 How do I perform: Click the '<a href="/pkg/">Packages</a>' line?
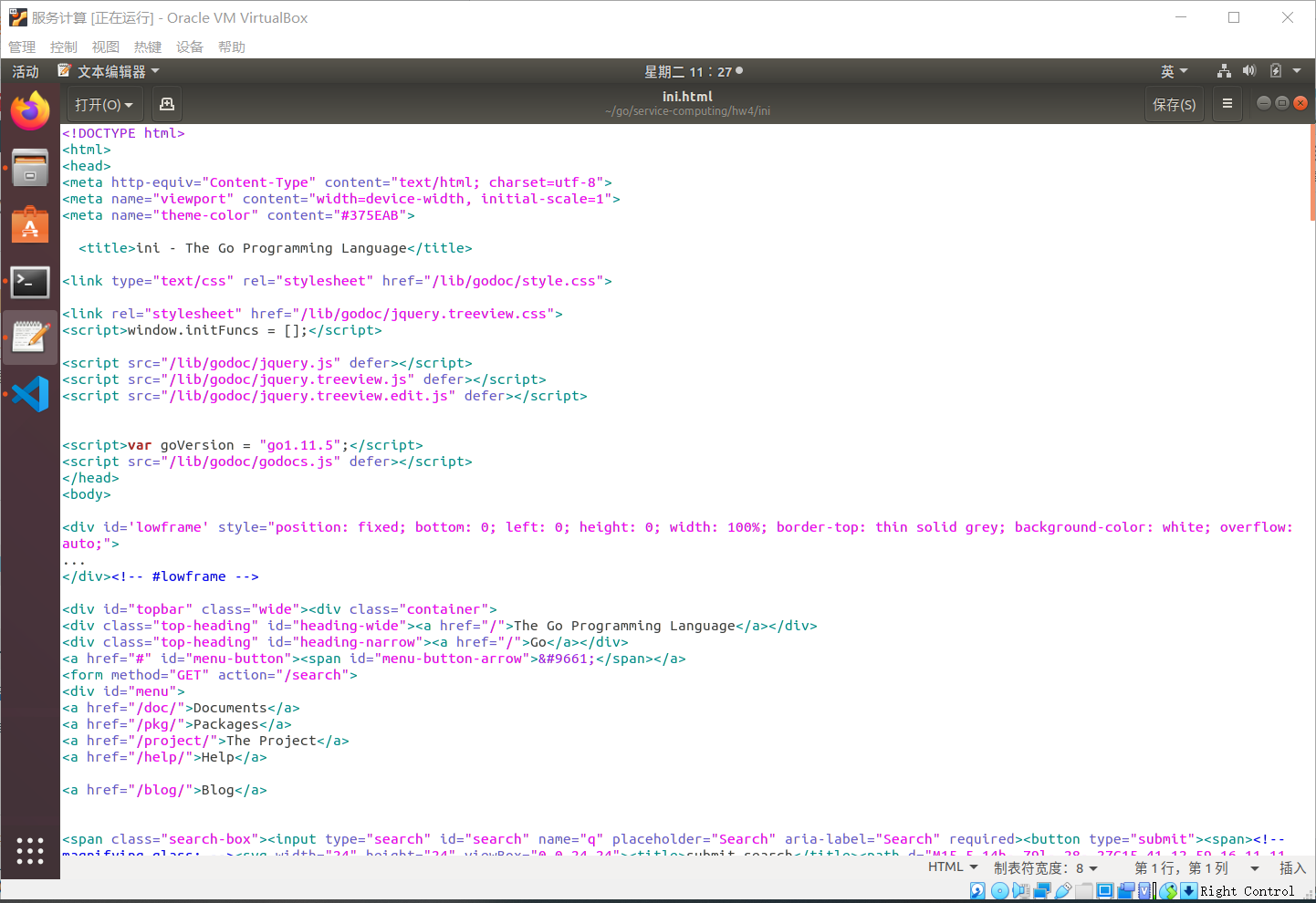[177, 724]
